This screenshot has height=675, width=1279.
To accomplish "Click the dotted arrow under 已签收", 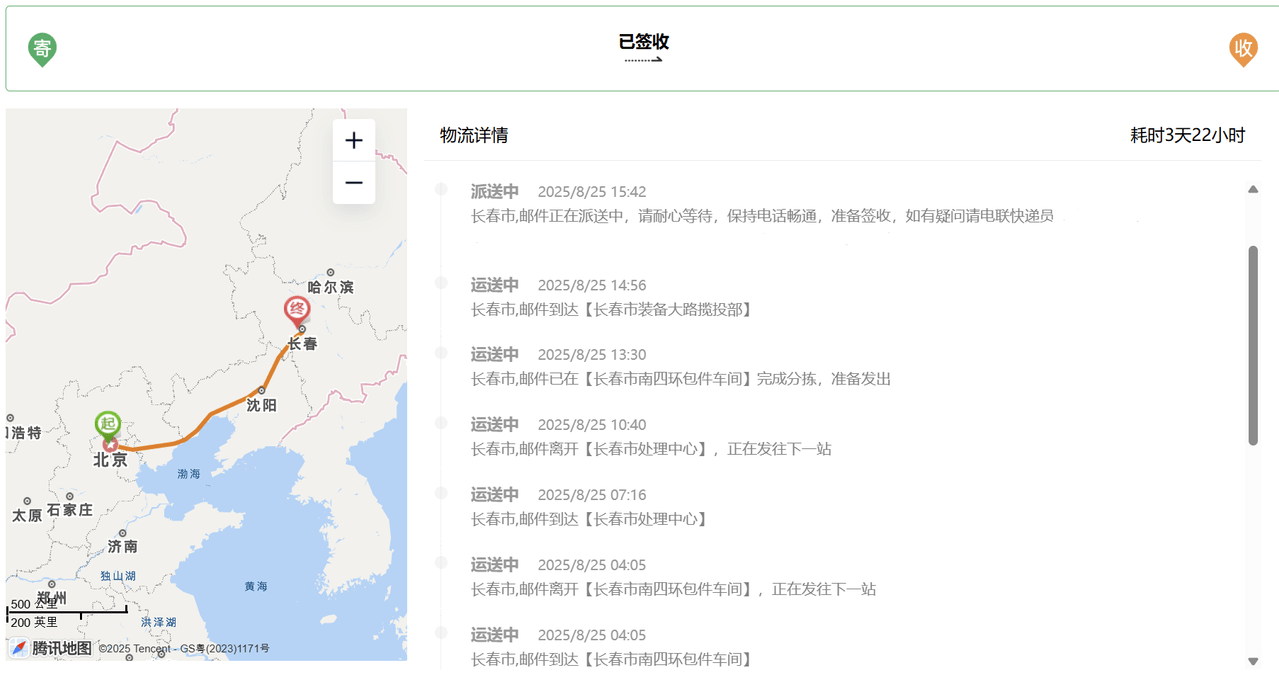I will pos(644,60).
